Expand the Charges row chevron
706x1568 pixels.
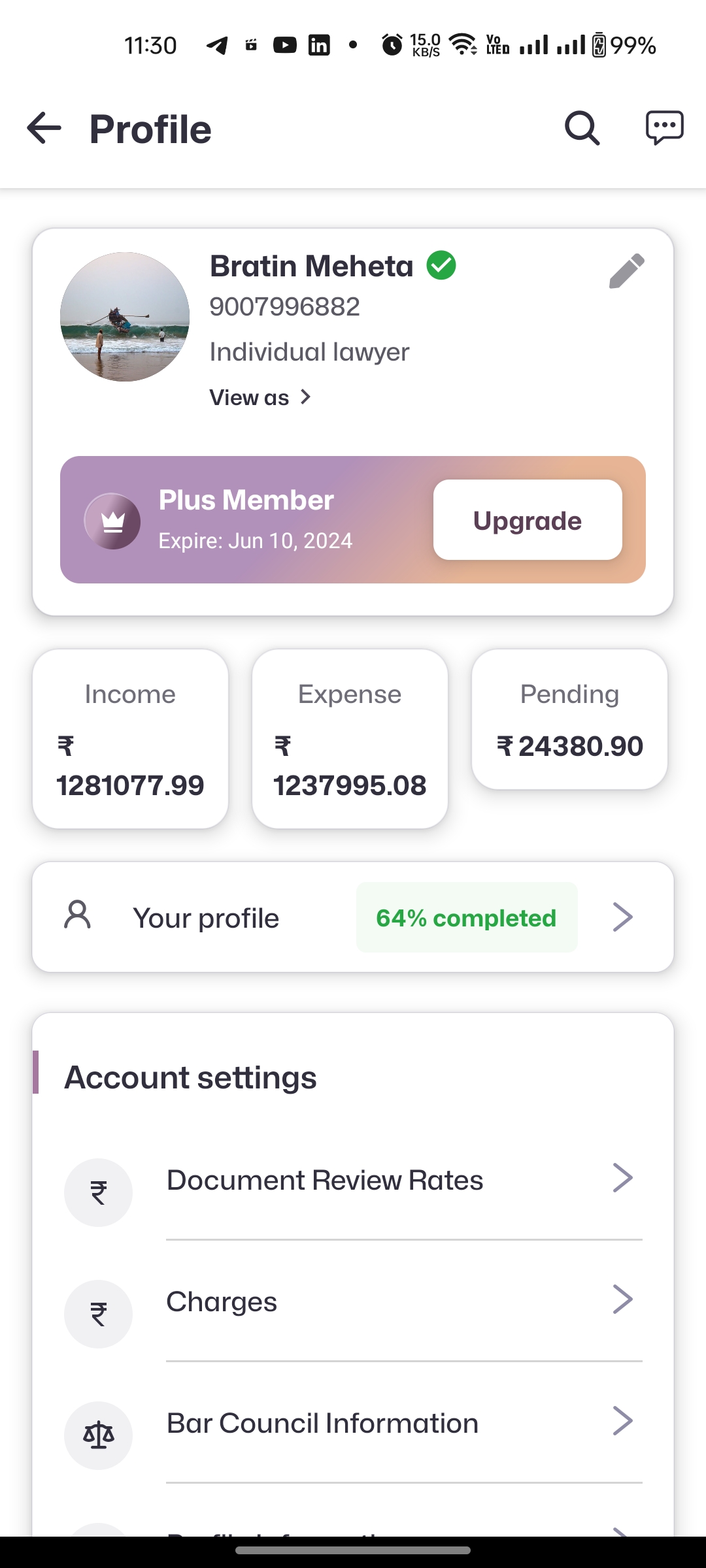[622, 1299]
